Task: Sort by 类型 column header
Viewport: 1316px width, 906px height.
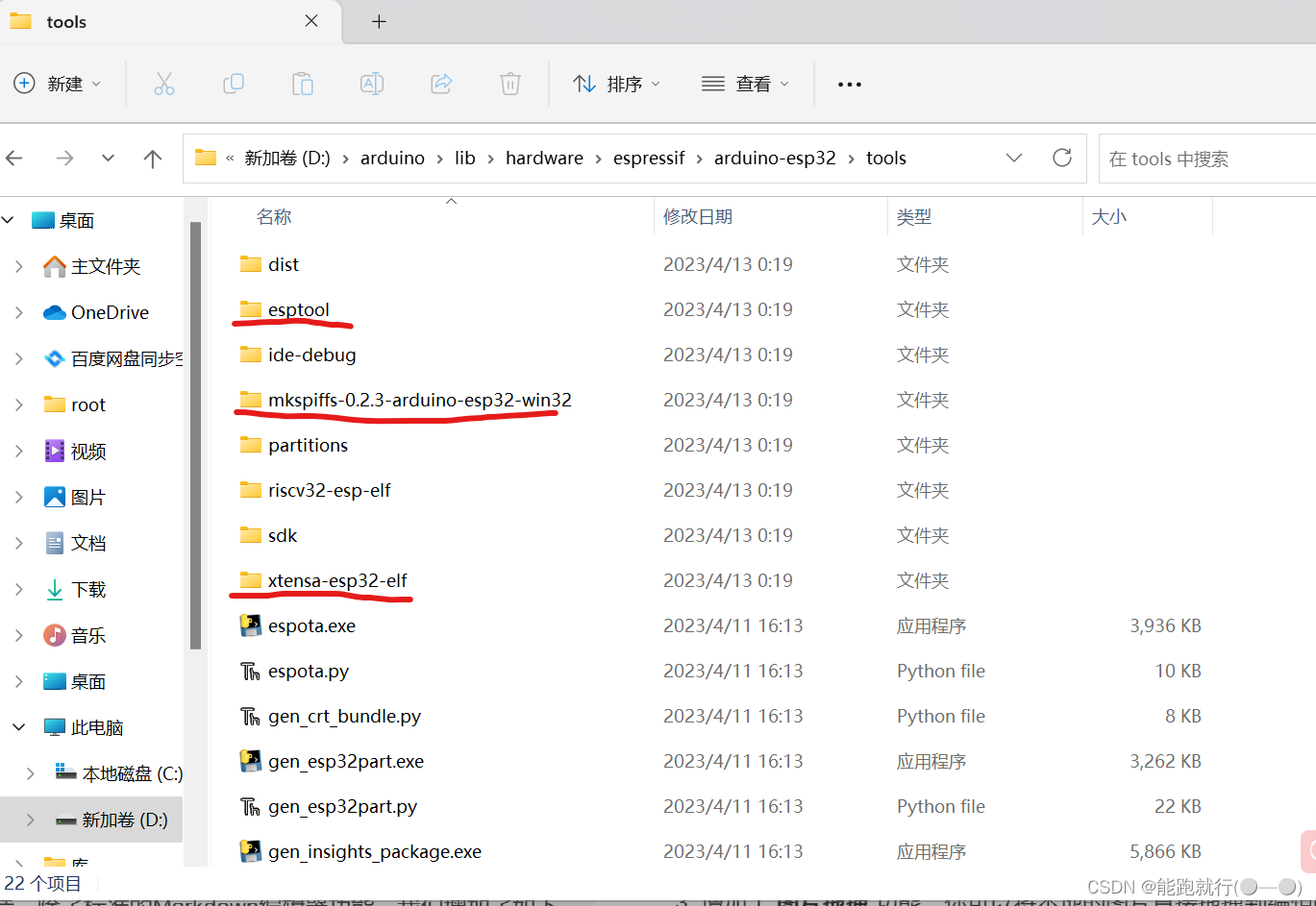Action: [x=914, y=217]
